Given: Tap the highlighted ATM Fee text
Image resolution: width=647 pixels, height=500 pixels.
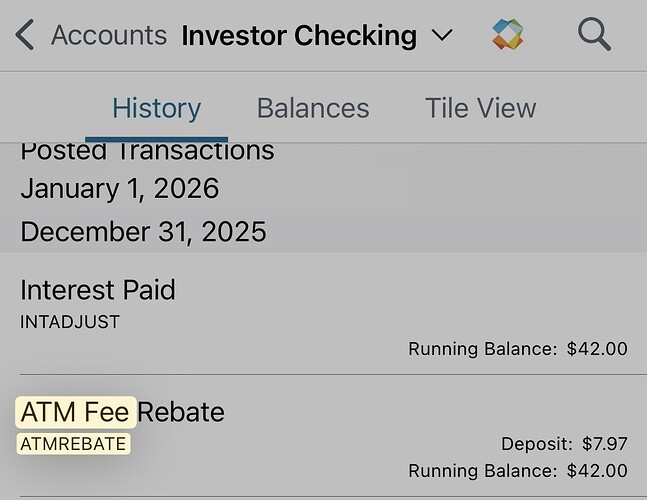Looking at the screenshot, I should [76, 411].
